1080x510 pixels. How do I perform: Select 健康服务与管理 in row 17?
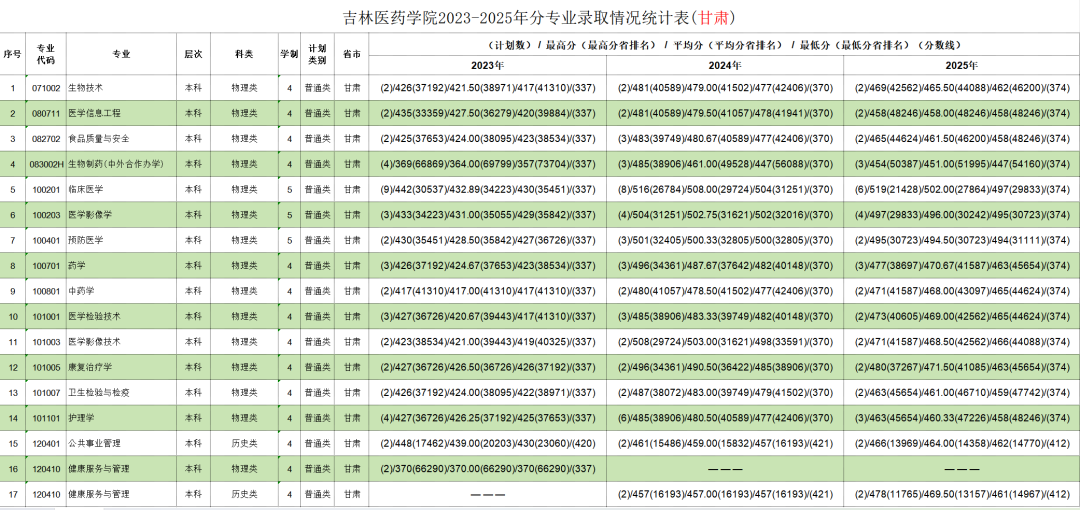point(122,494)
